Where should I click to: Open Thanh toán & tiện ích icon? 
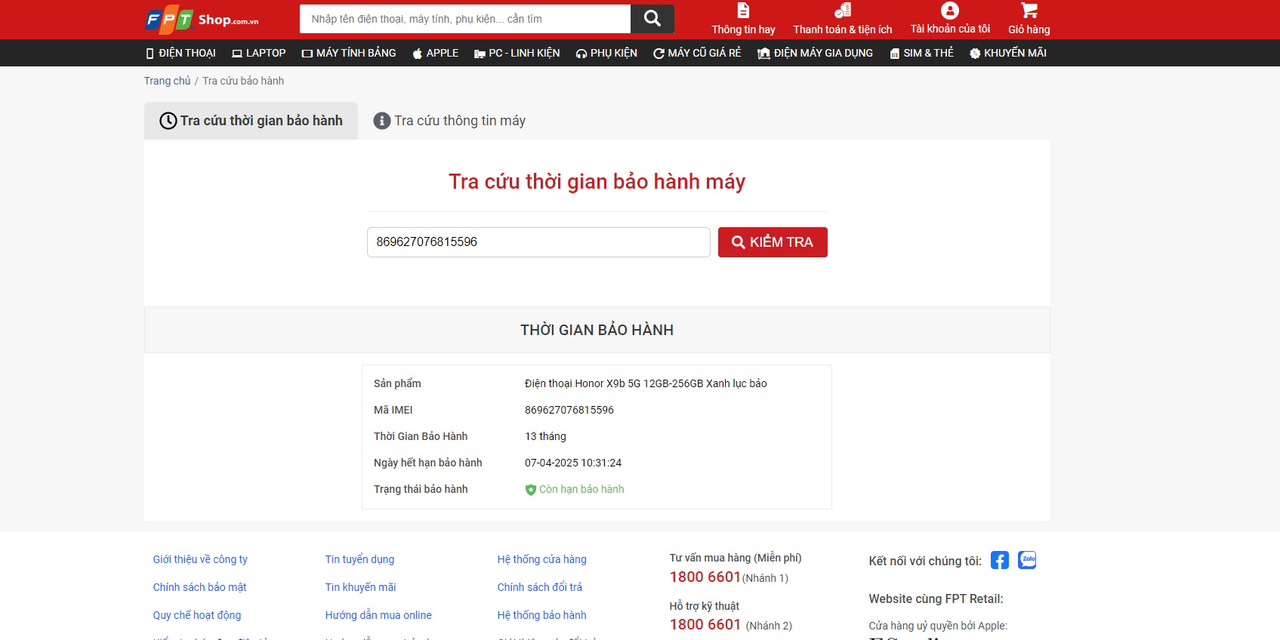[842, 11]
